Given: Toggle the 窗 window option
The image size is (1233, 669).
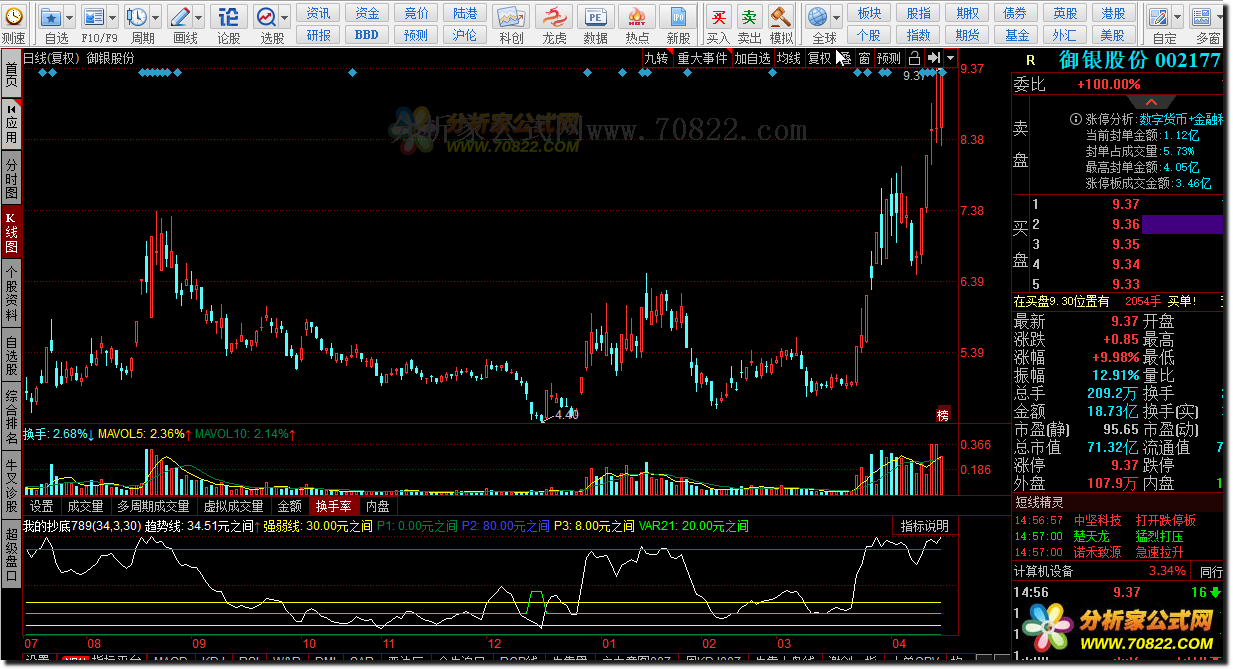Looking at the screenshot, I should point(864,58).
